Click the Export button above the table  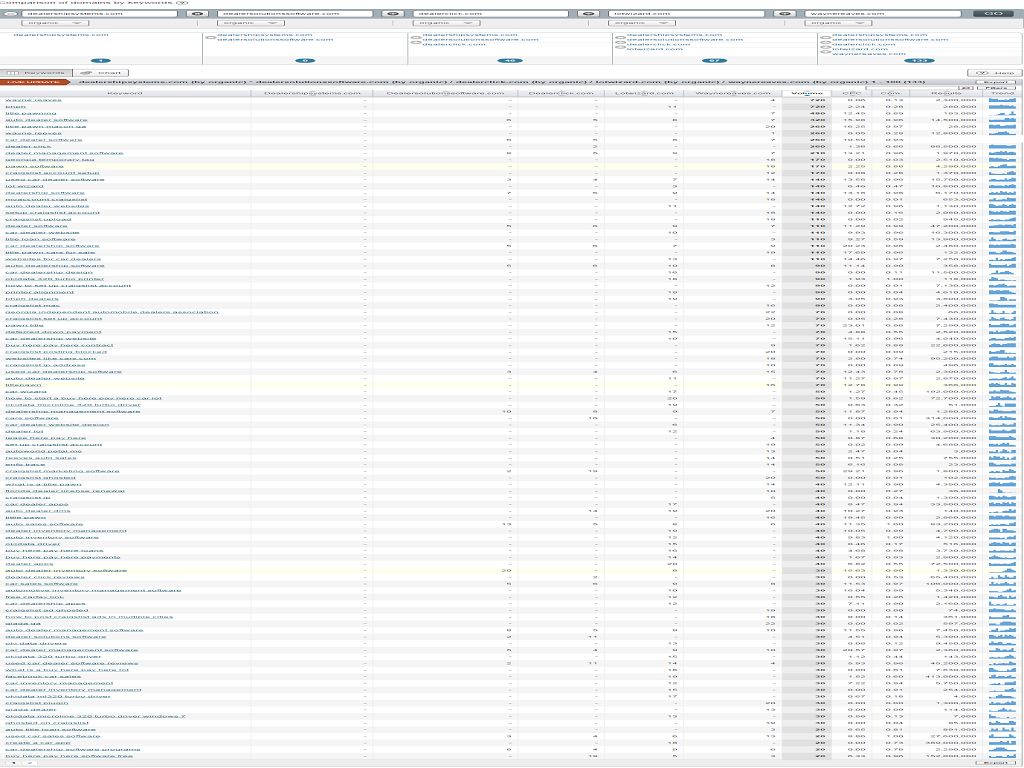[995, 82]
